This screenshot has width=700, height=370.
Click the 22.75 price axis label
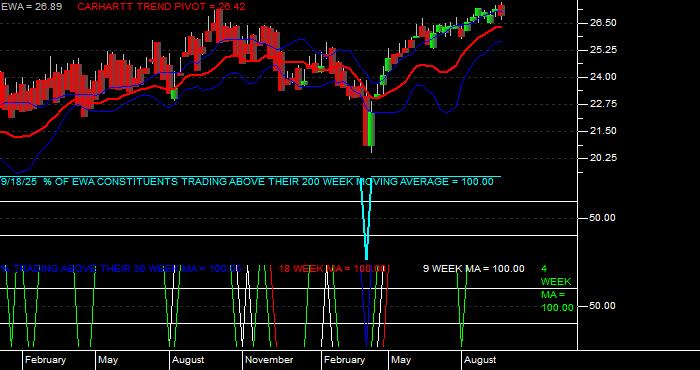[603, 104]
